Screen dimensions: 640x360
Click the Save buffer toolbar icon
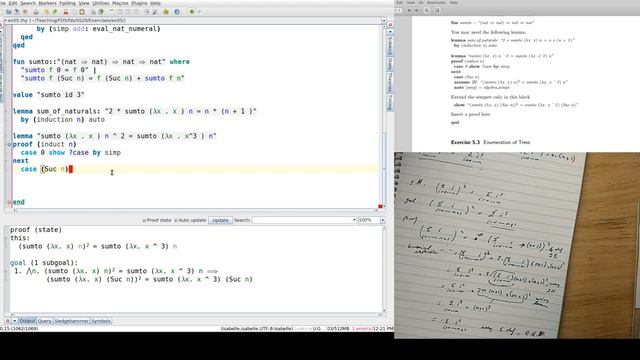click(36, 12)
